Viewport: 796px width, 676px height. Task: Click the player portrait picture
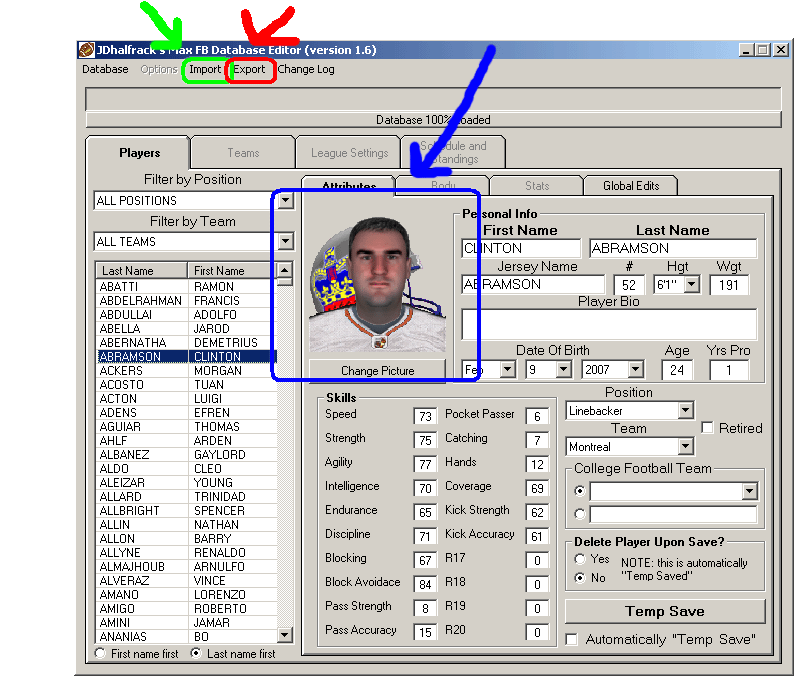point(377,284)
